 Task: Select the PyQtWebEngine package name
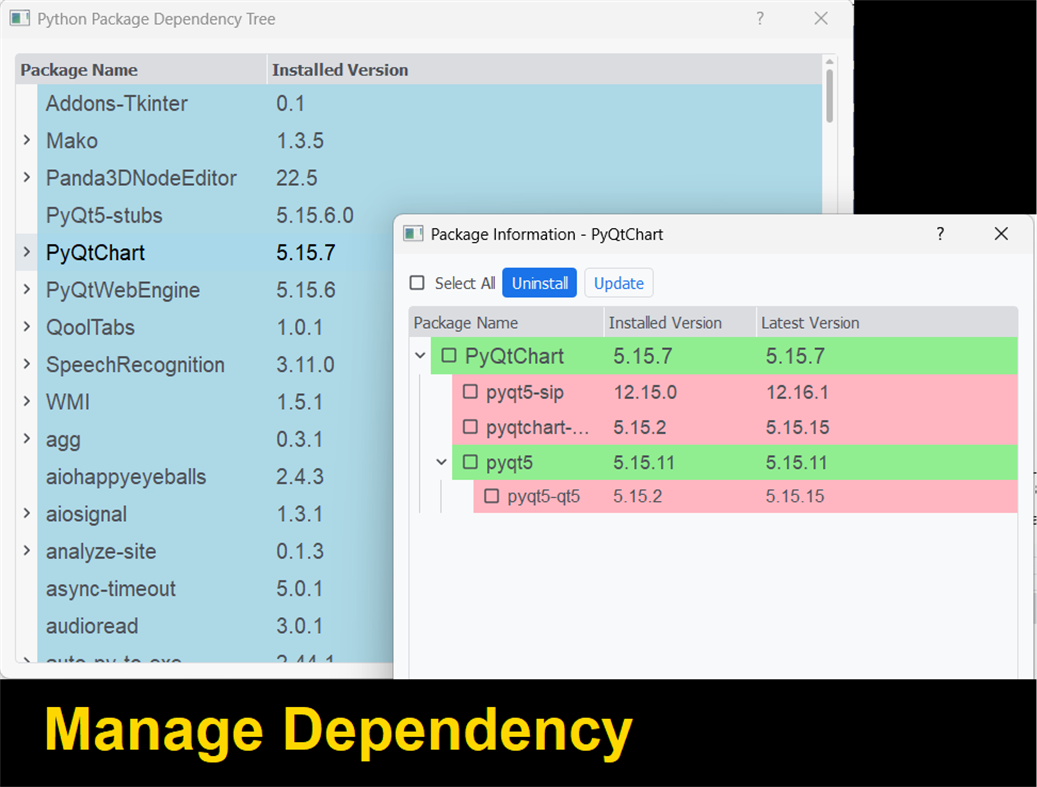tap(122, 290)
